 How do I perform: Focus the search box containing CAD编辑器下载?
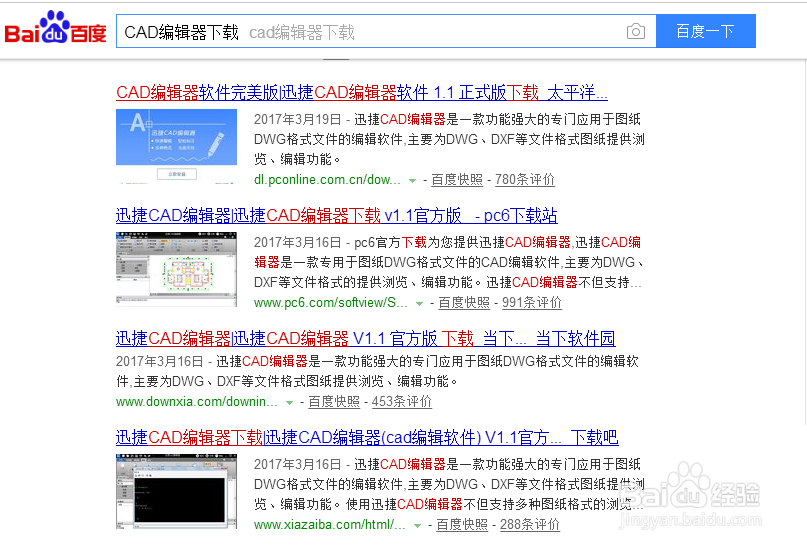pos(386,31)
